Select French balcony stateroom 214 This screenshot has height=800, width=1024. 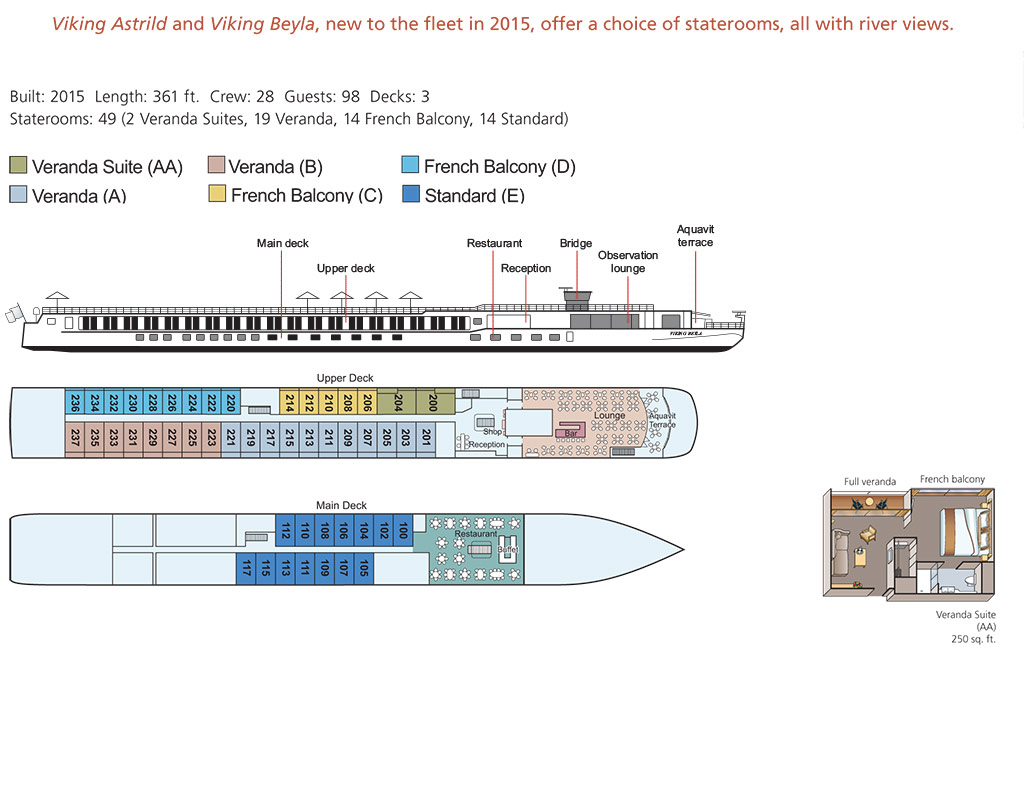(289, 402)
